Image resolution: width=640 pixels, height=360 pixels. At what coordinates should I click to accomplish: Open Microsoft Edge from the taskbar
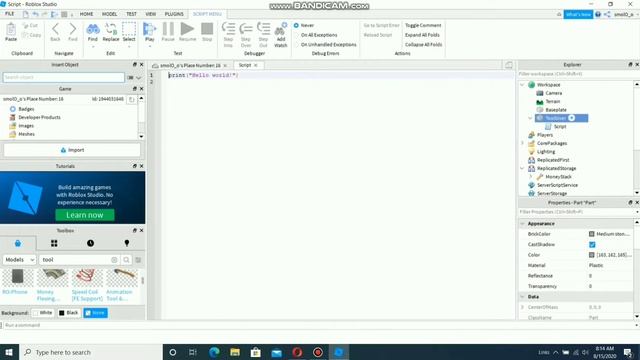pyautogui.click(x=214, y=352)
